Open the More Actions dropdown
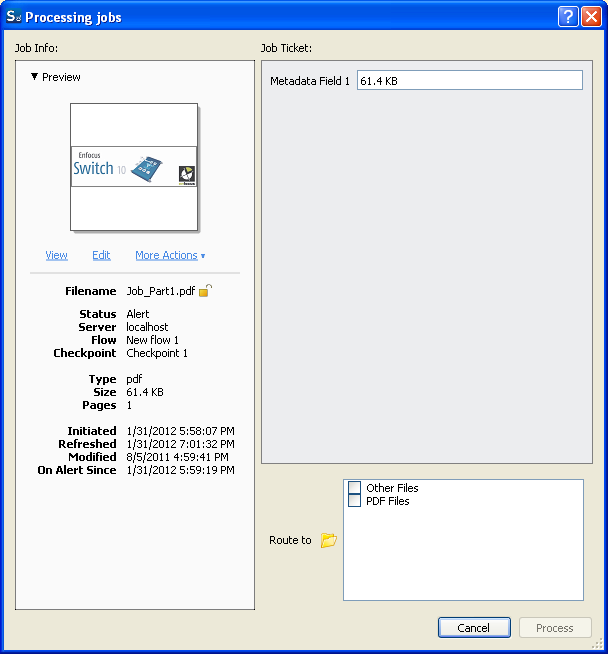Image resolution: width=608 pixels, height=654 pixels. 170,255
